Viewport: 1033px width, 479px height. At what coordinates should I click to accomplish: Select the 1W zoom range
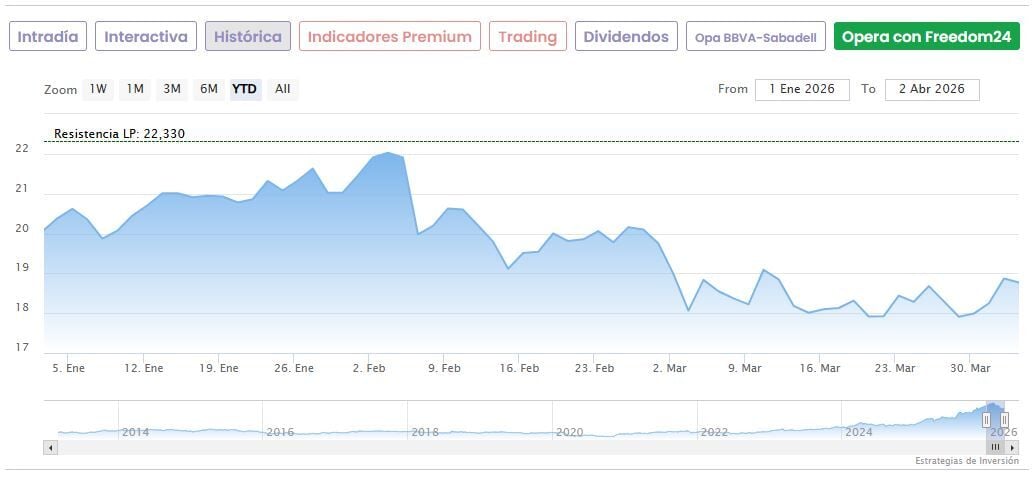click(98, 89)
